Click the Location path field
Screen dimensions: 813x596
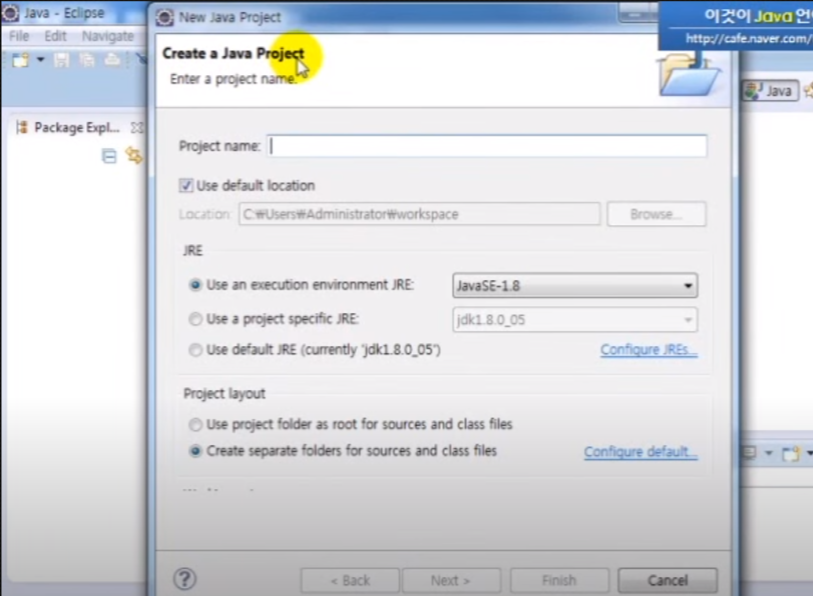(419, 214)
